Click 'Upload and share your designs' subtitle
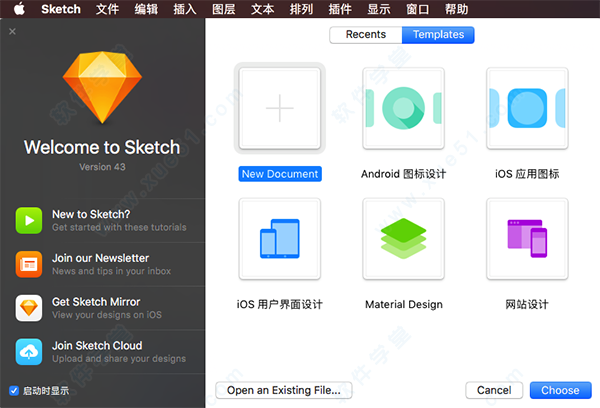This screenshot has height=408, width=600. pyautogui.click(x=119, y=359)
